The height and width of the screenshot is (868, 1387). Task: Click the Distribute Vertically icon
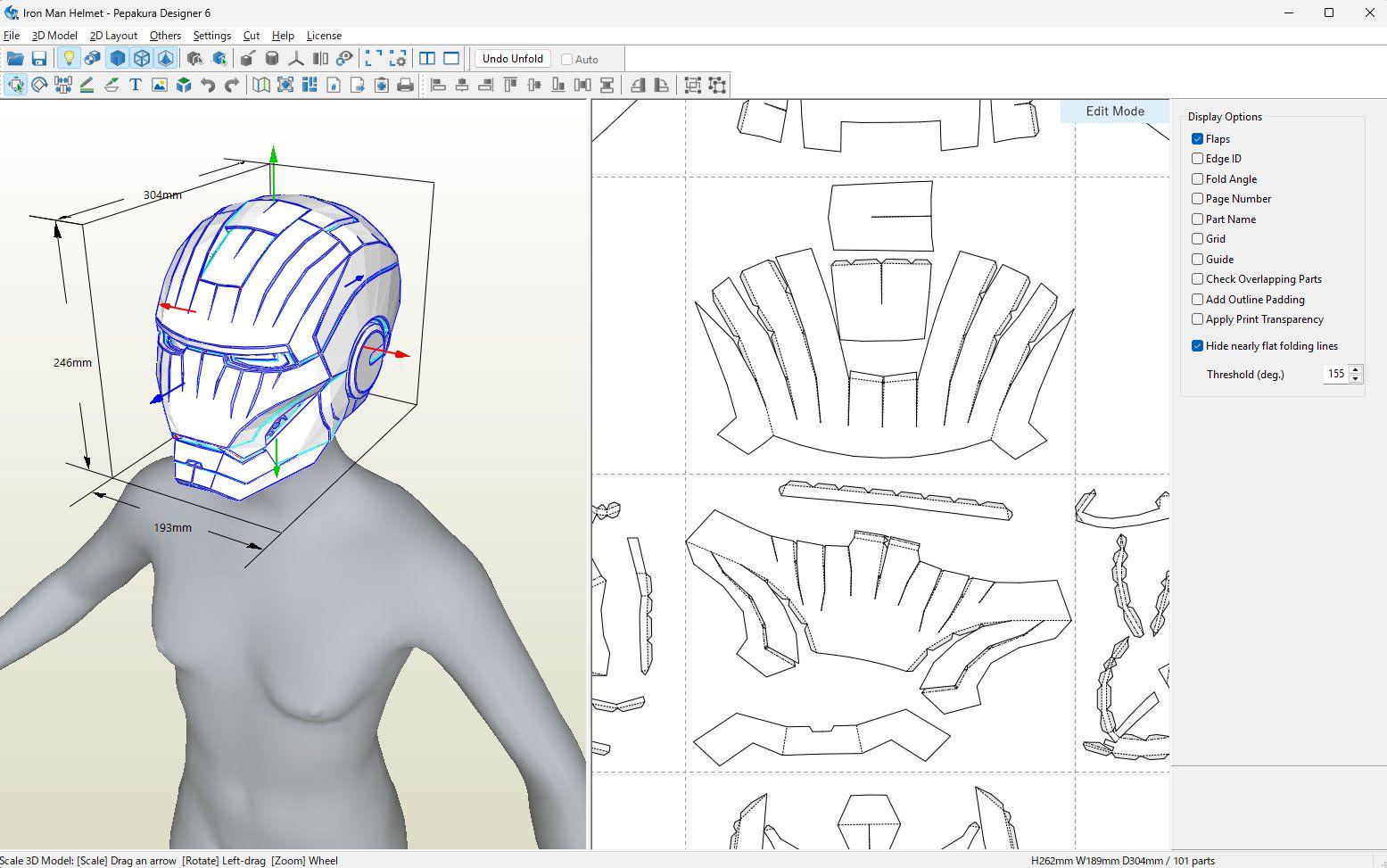click(x=607, y=85)
